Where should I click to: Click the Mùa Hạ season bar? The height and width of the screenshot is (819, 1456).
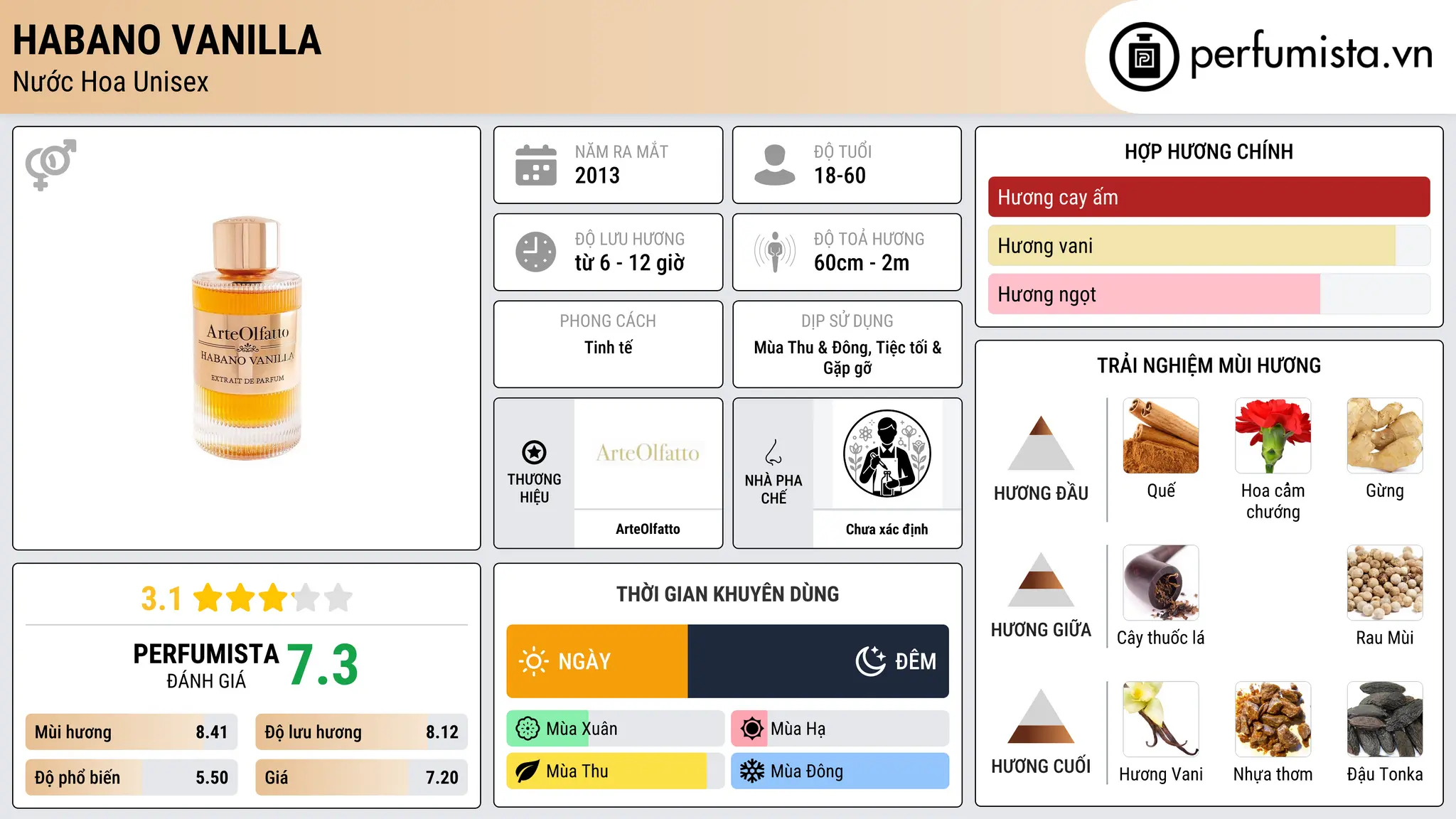click(840, 729)
